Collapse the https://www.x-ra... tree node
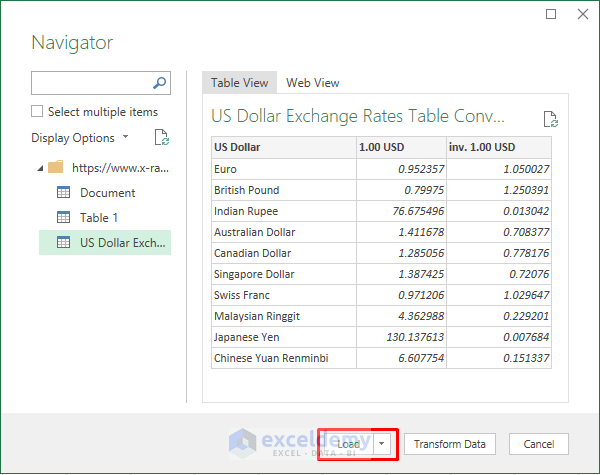Screen dimensions: 600x475 (x=40, y=168)
